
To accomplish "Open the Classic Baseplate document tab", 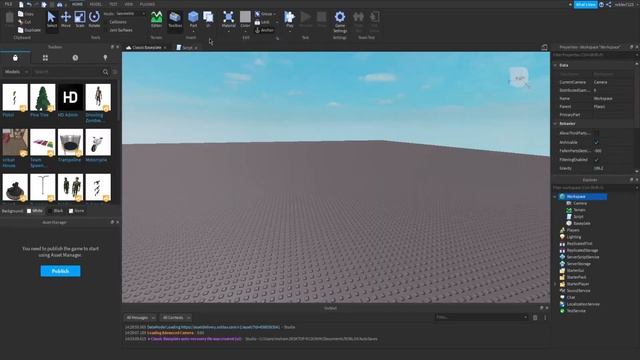I will [x=146, y=47].
